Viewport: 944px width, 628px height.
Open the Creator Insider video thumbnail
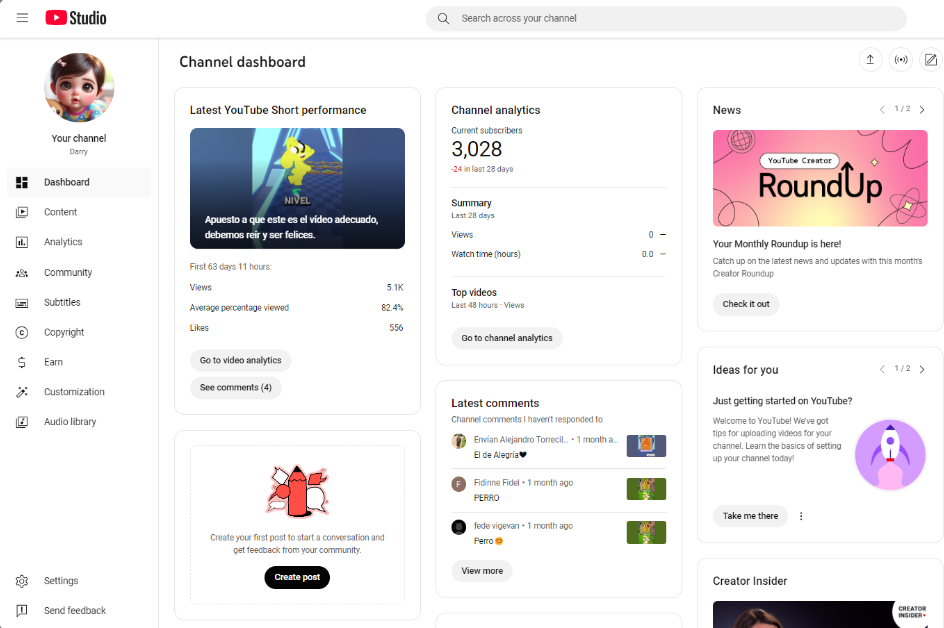[x=821, y=614]
